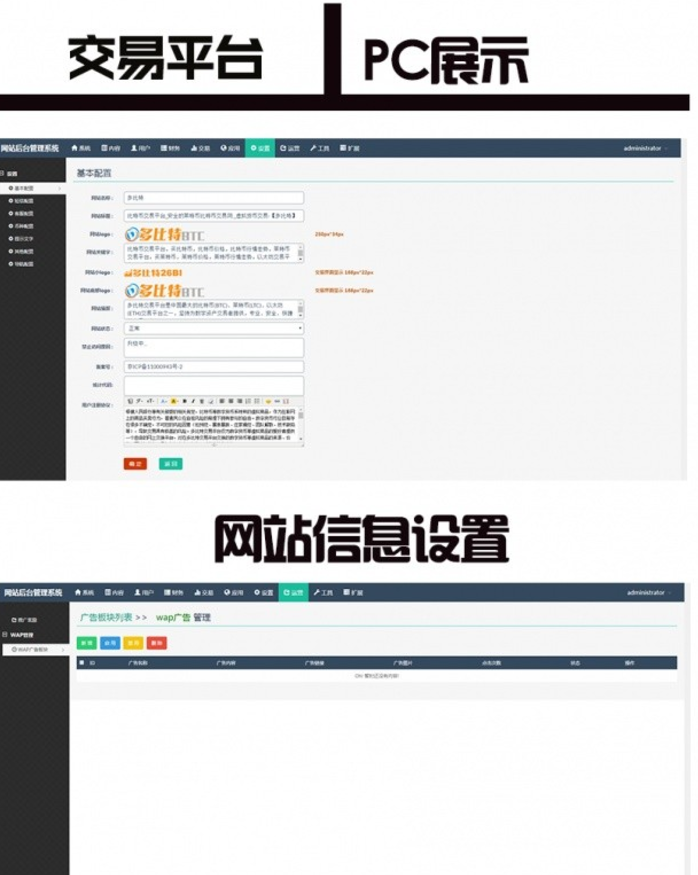This screenshot has height=875, width=698.
Task: Click the 网站关键字 textarea
Action: (x=214, y=253)
